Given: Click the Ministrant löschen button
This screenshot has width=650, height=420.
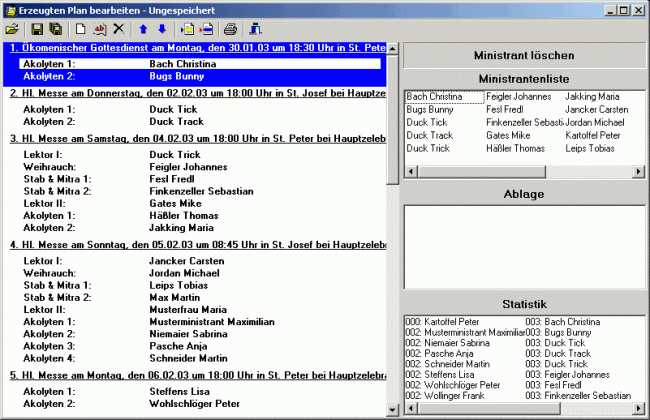Looking at the screenshot, I should click(524, 55).
